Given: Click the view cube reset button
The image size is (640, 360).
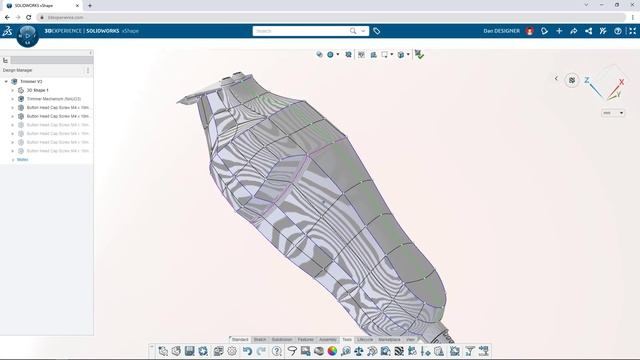Looking at the screenshot, I should click(x=572, y=80).
